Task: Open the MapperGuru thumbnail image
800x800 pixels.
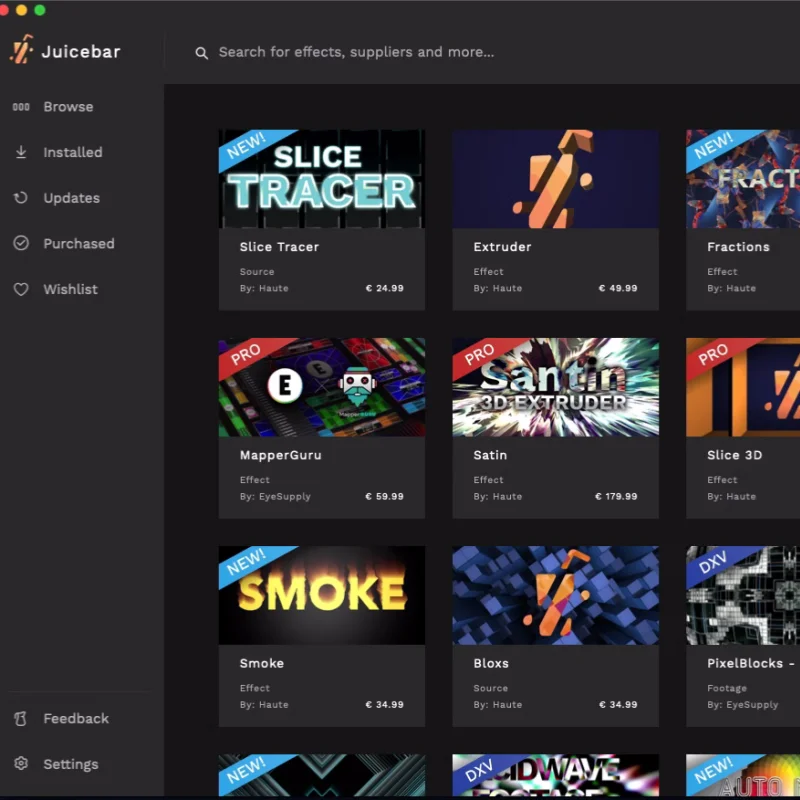Action: [x=321, y=387]
